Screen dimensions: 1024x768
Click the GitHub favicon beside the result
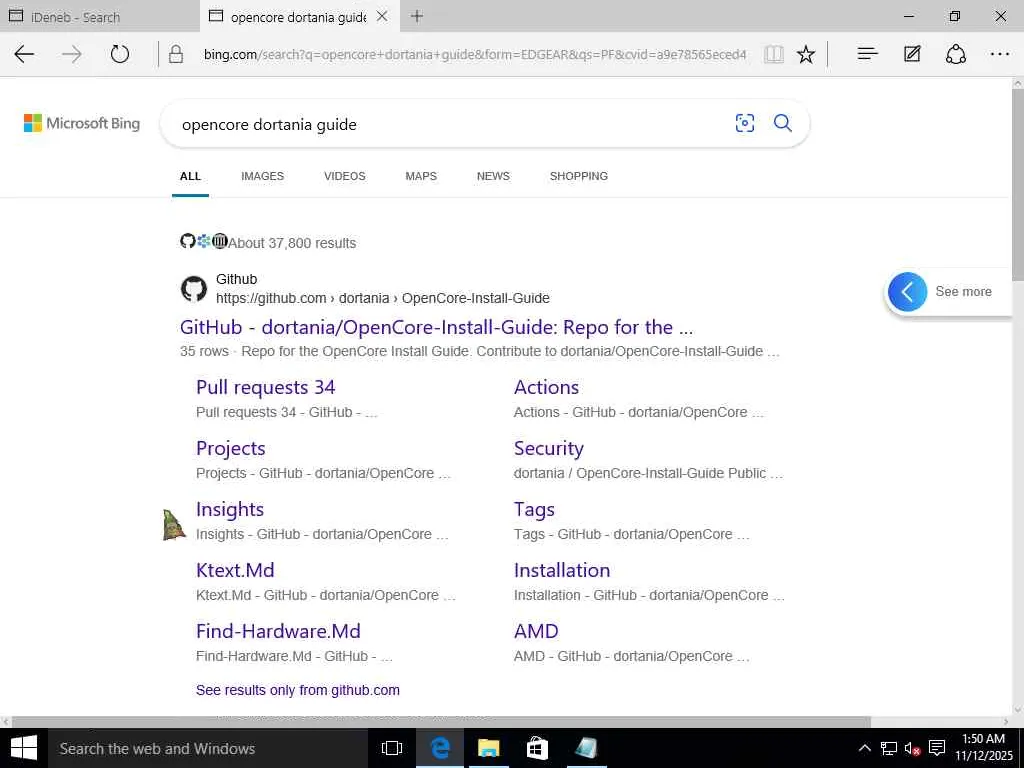(194, 289)
